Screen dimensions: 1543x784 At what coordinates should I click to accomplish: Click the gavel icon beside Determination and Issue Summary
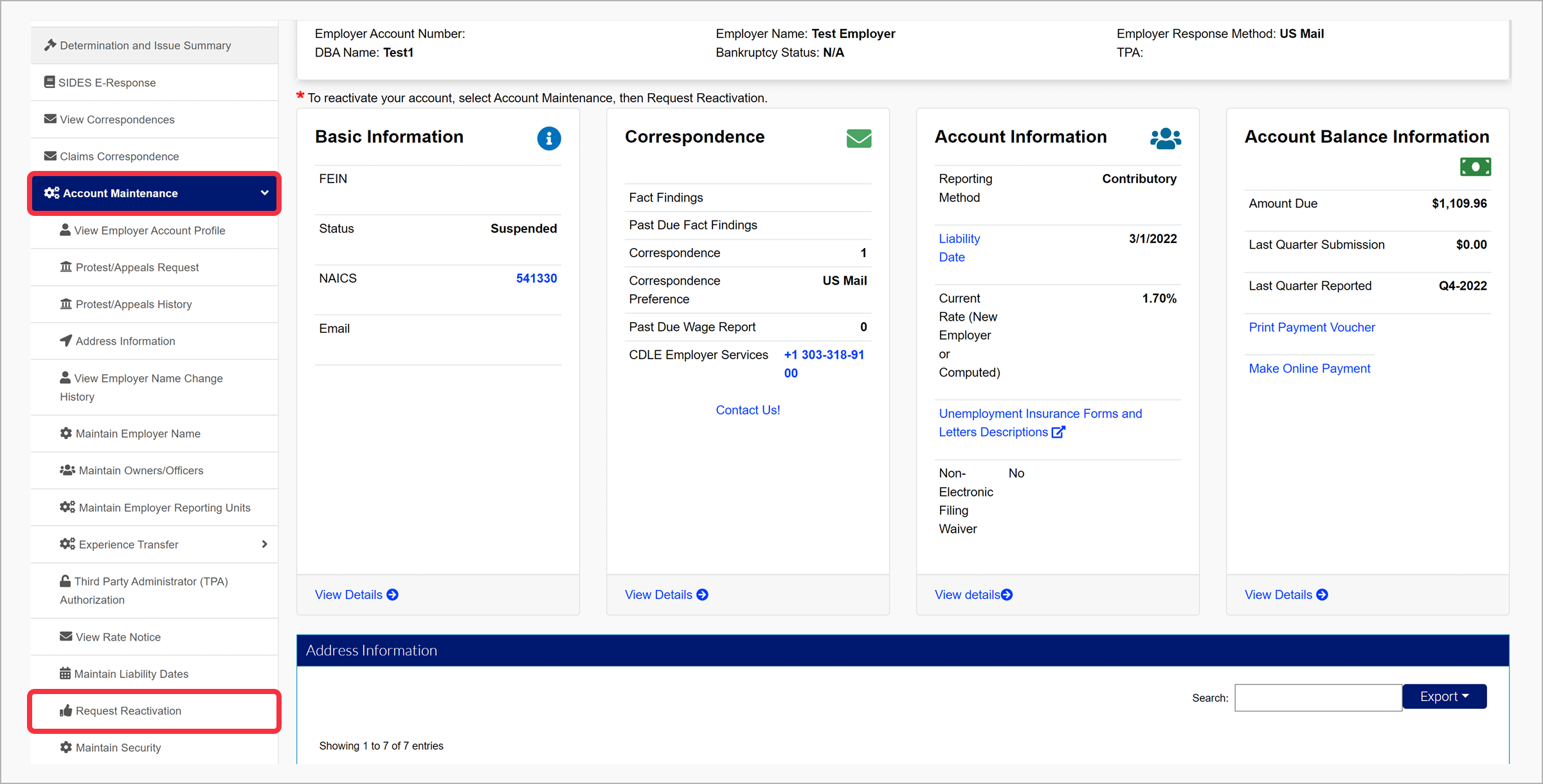click(x=50, y=45)
